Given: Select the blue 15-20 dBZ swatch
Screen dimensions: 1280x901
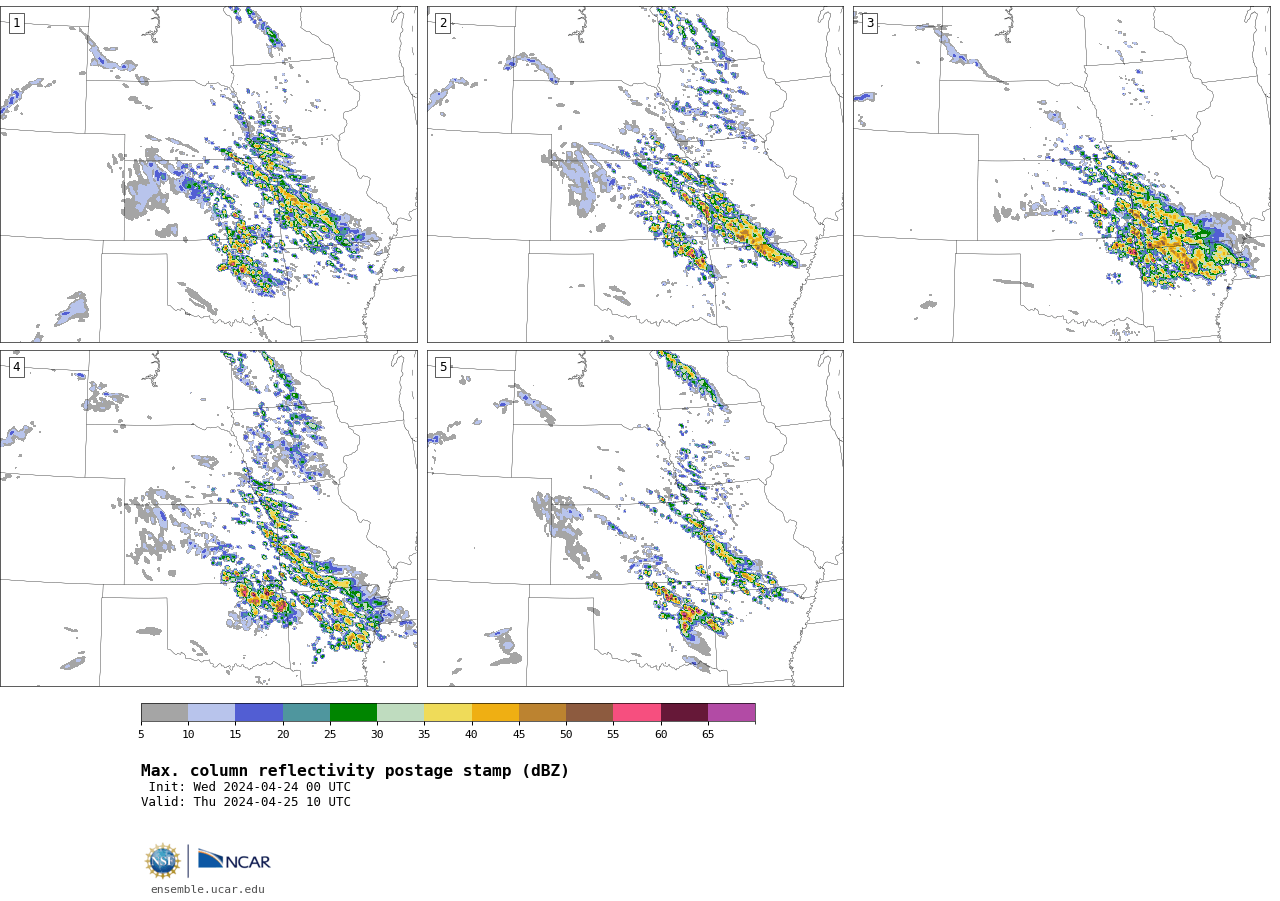Looking at the screenshot, I should [x=259, y=713].
